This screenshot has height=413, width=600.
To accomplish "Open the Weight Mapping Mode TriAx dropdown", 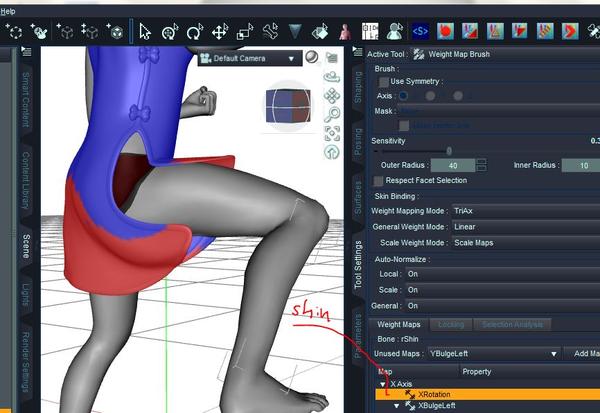I will (526, 211).
